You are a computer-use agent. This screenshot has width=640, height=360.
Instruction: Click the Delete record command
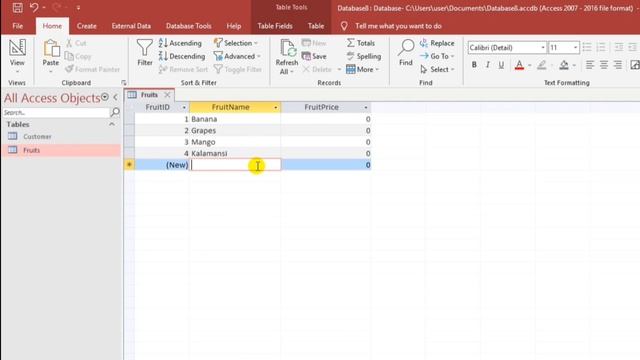pyautogui.click(x=318, y=69)
